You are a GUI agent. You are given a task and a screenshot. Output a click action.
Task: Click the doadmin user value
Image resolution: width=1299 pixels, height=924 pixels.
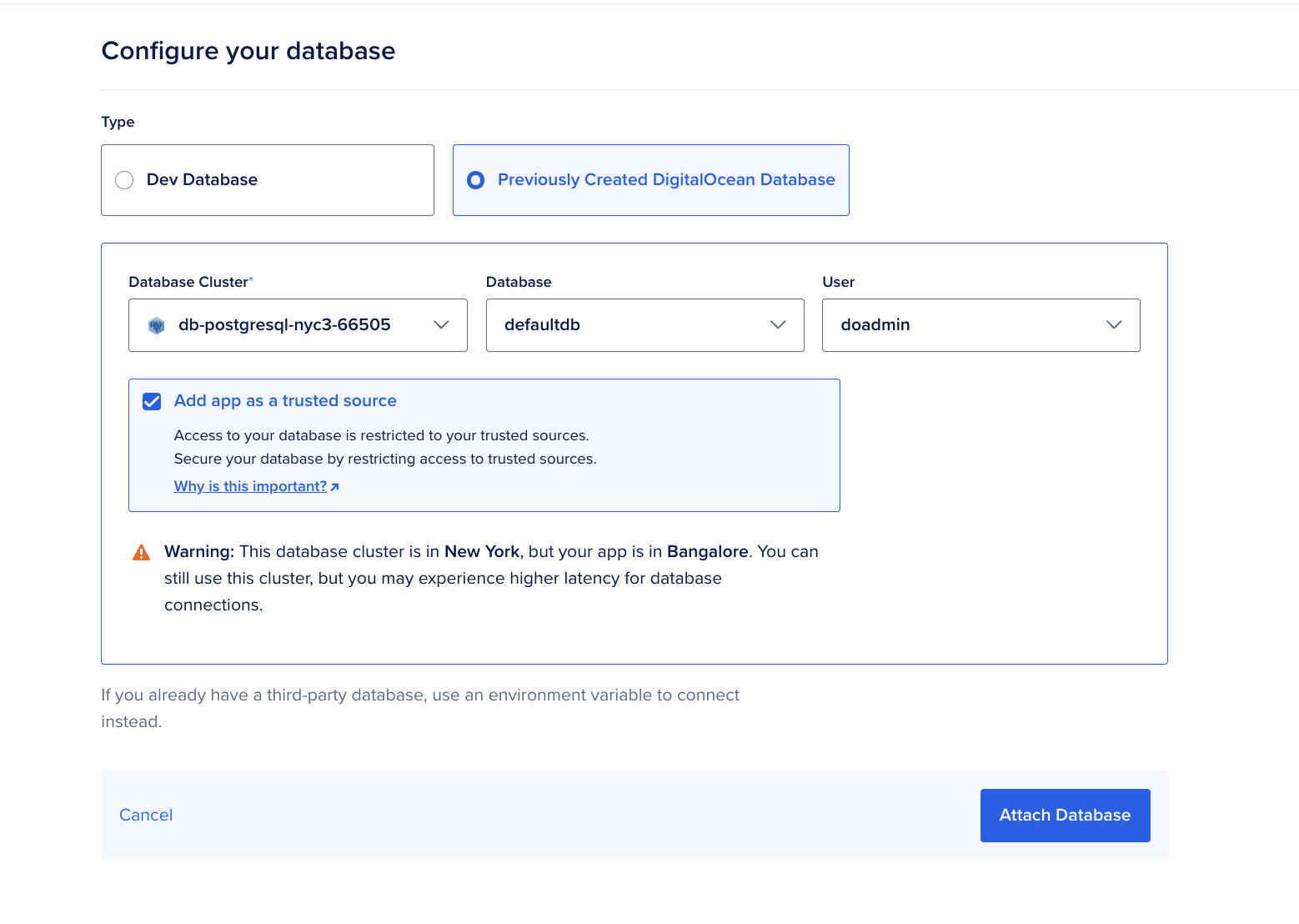click(x=875, y=325)
